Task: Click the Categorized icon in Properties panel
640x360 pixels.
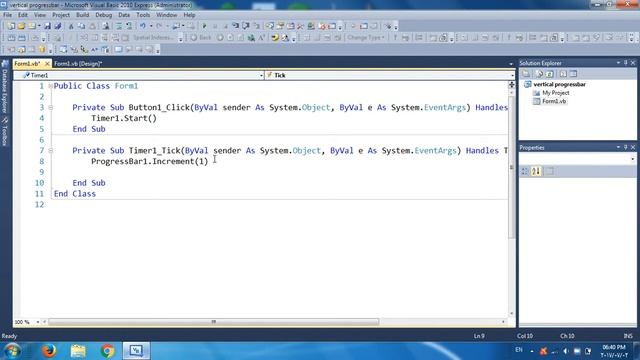Action: (x=525, y=171)
